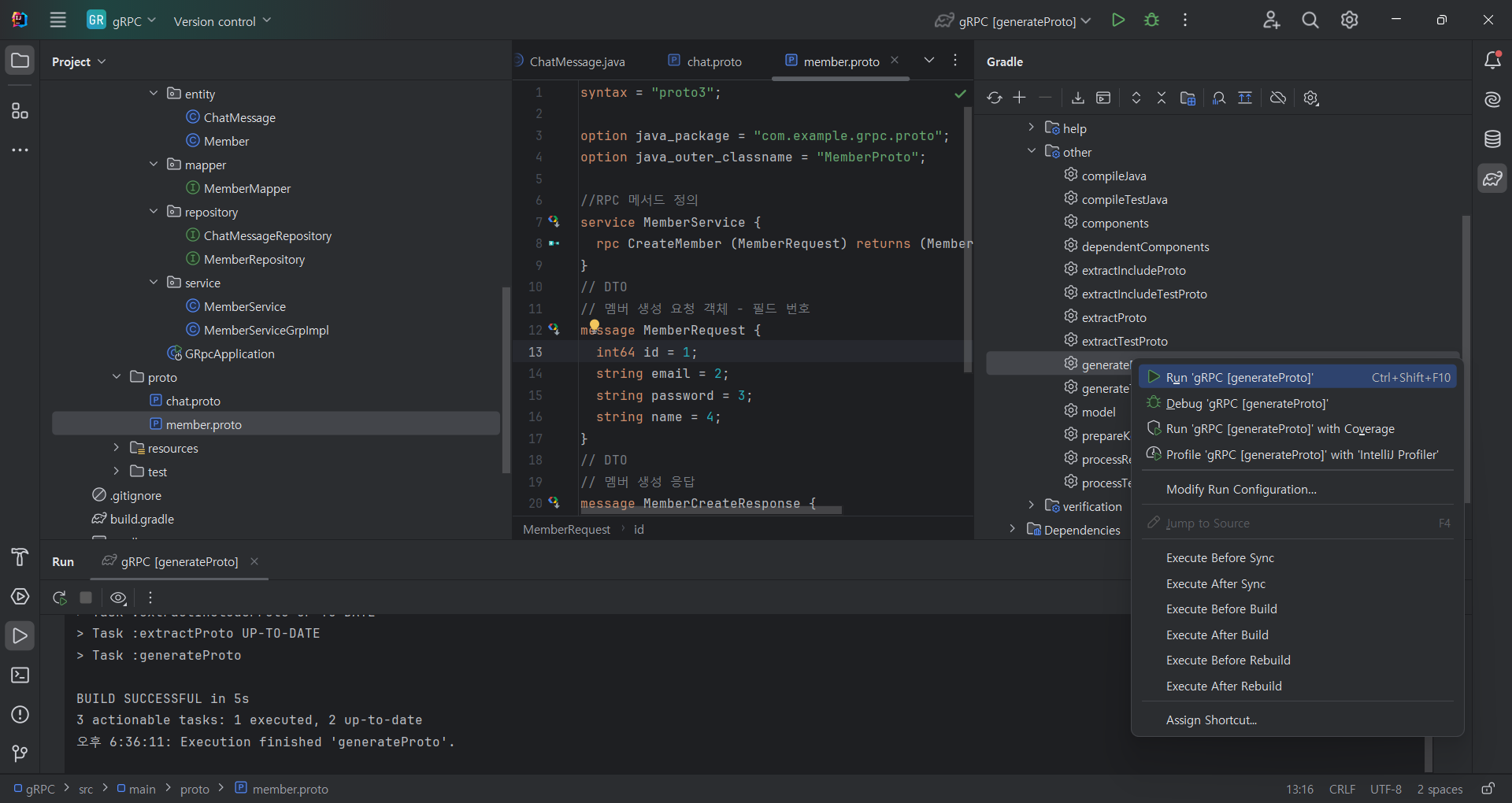The width and height of the screenshot is (1512, 803).
Task: Choose Debug 'gRPC [generateProto]' menu entry
Action: click(x=1298, y=404)
